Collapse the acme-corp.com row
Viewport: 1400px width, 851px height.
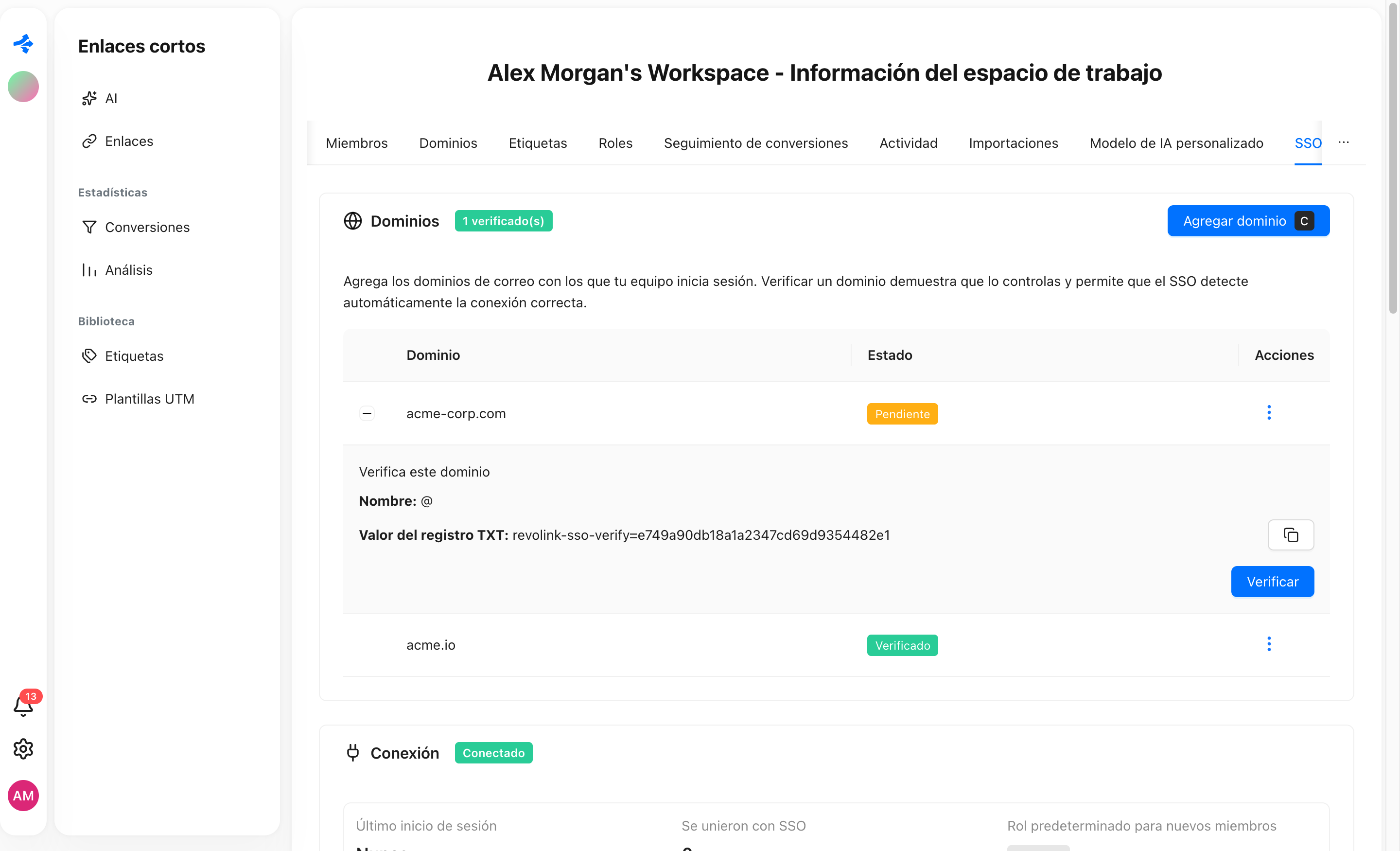[x=367, y=413]
